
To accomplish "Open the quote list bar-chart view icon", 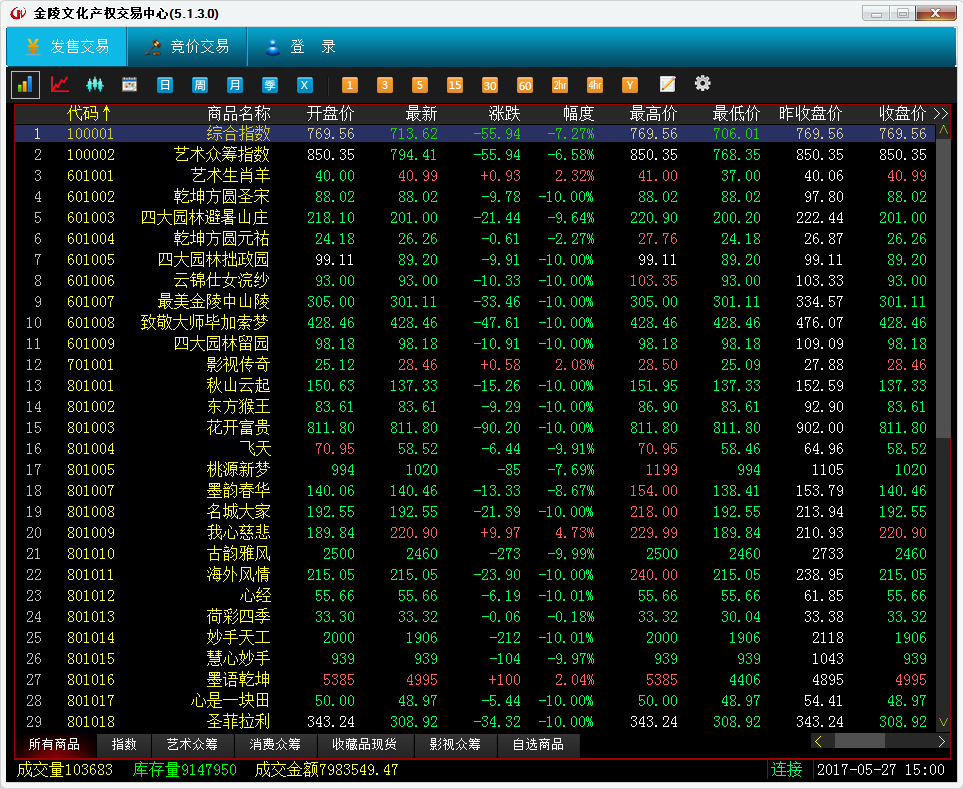I will [25, 84].
